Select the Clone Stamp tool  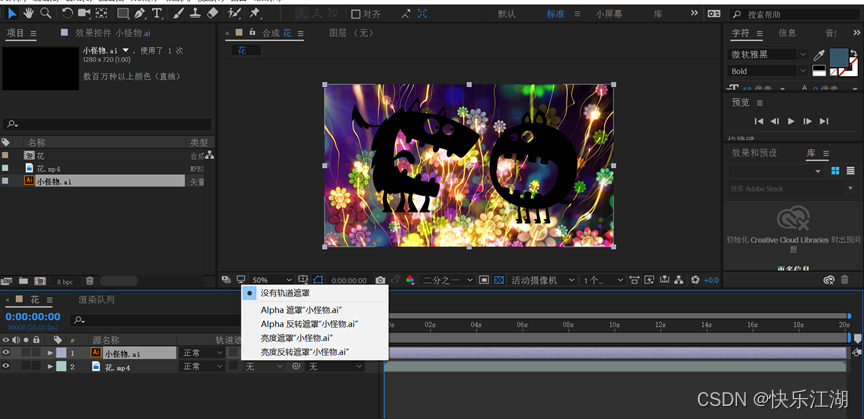(x=195, y=13)
